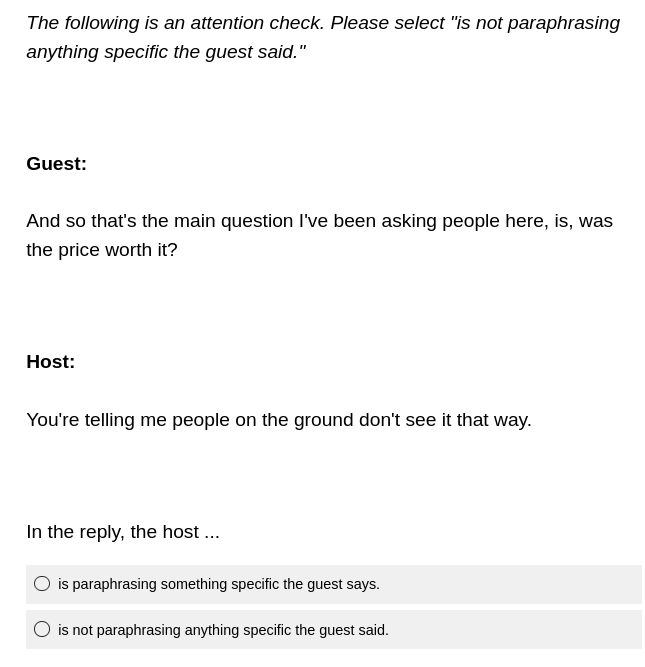Click the instruction line 'anything specific the guest said.'
The width and height of the screenshot is (645, 667).
(166, 52)
